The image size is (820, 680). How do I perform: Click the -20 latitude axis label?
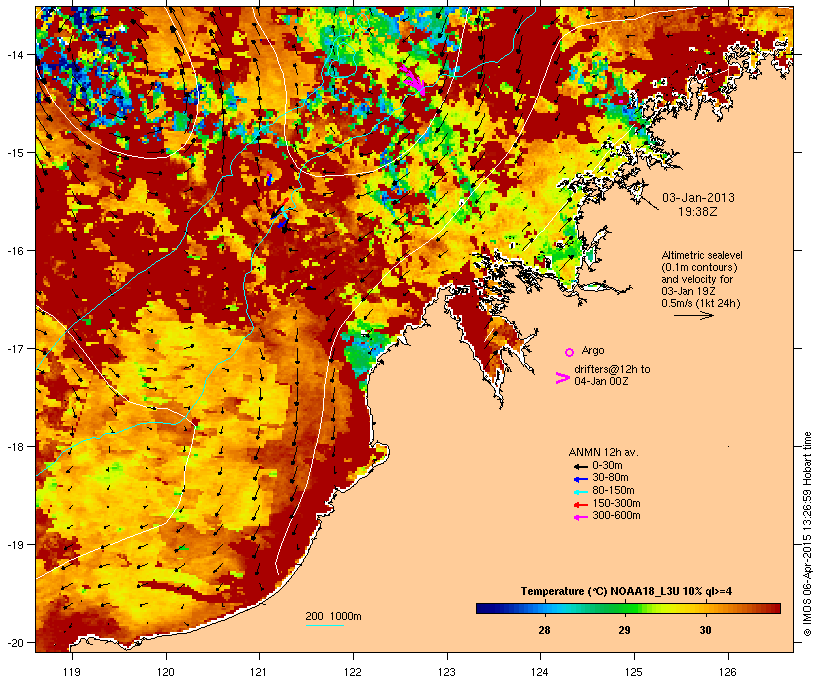(x=15, y=643)
